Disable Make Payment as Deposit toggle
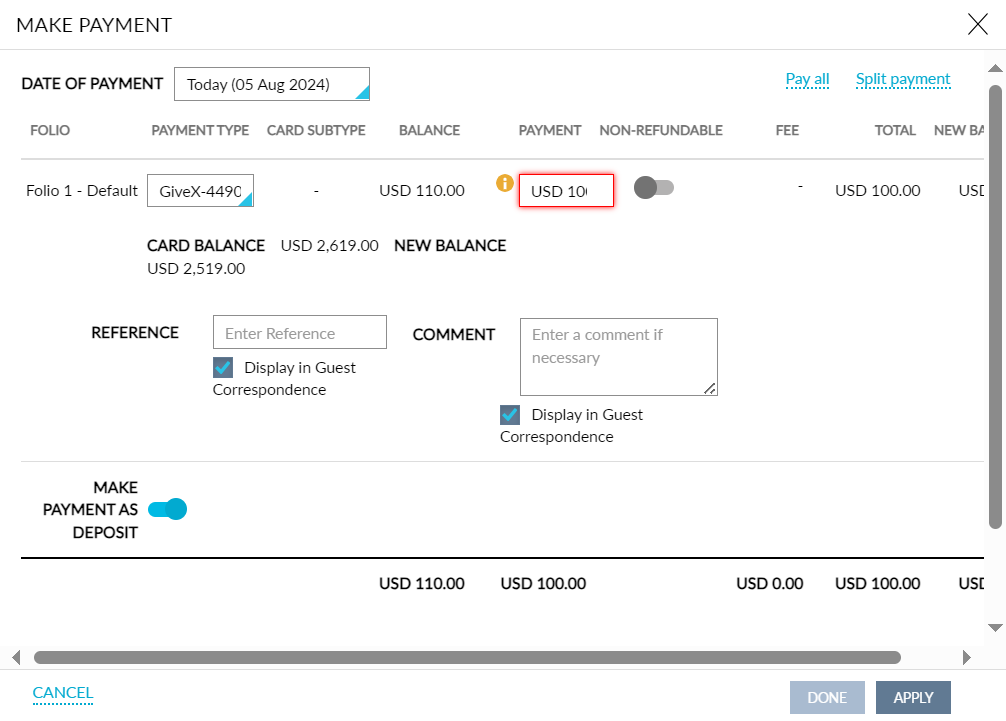 pyautogui.click(x=167, y=510)
